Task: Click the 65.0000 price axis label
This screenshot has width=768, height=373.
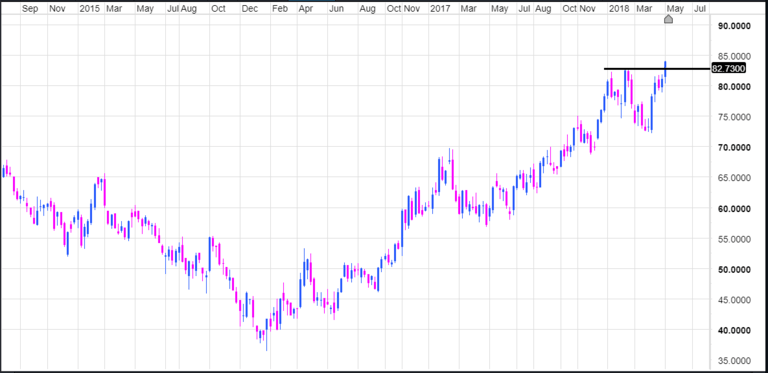Action: pos(734,178)
